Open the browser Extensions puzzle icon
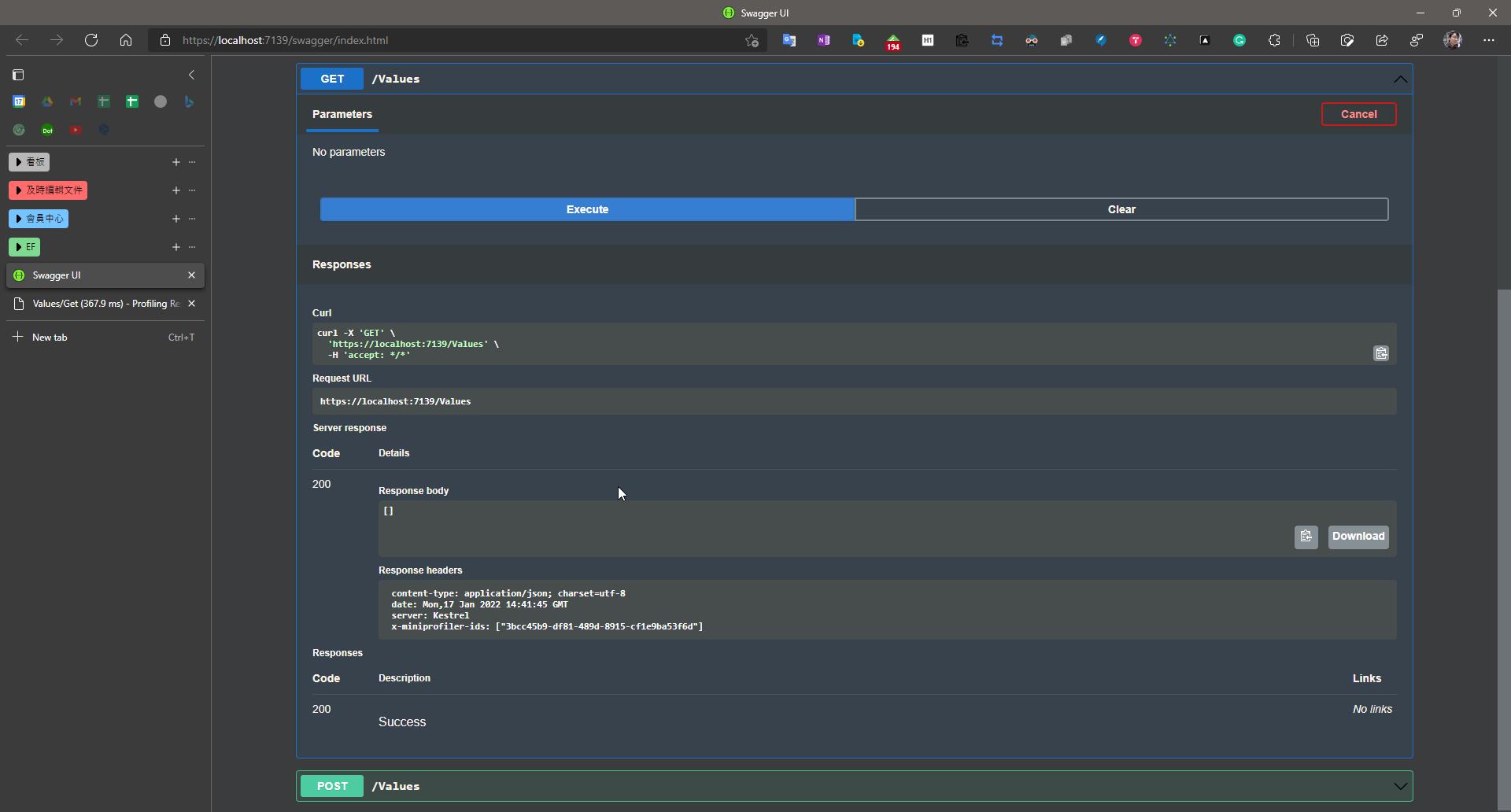1511x812 pixels. [x=1274, y=40]
